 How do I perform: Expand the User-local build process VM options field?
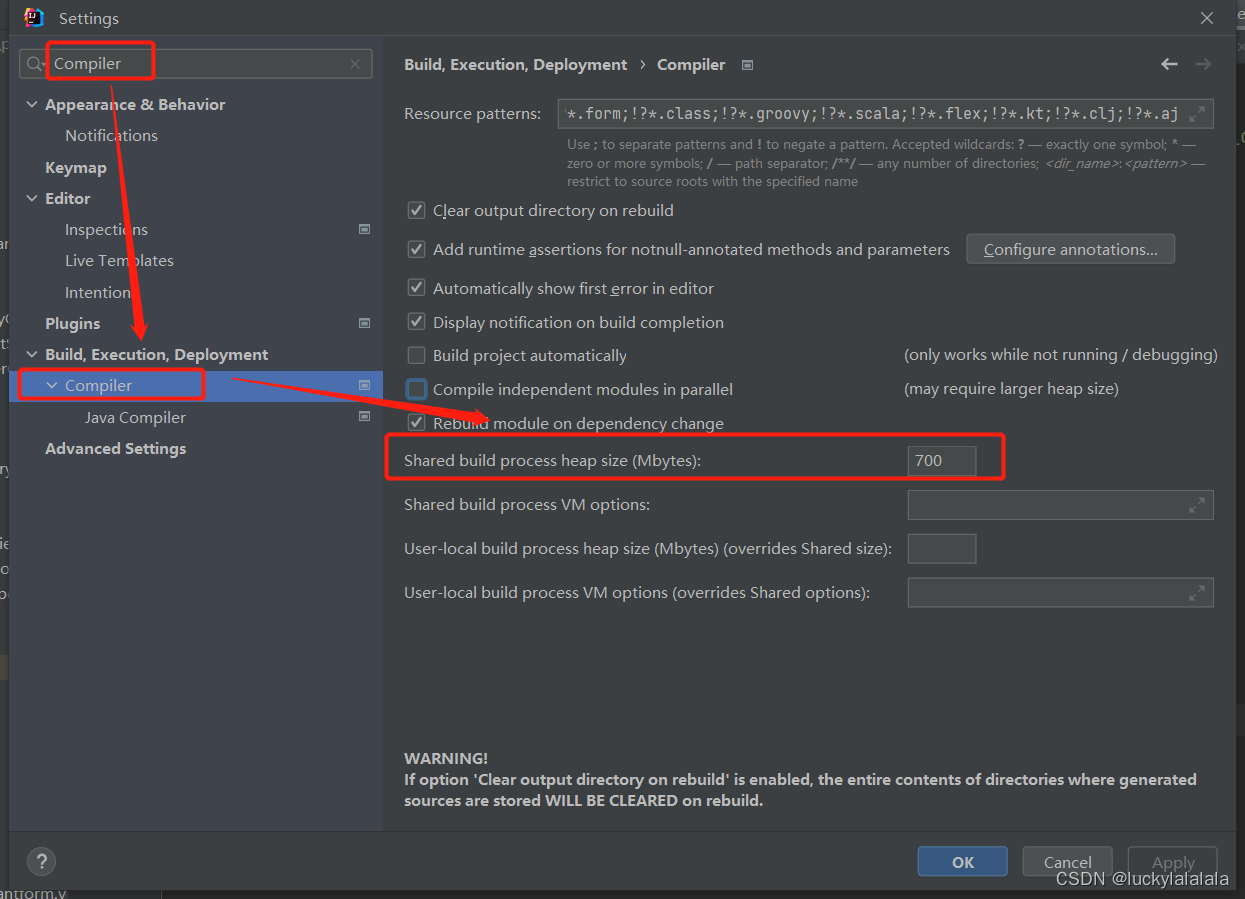1197,593
